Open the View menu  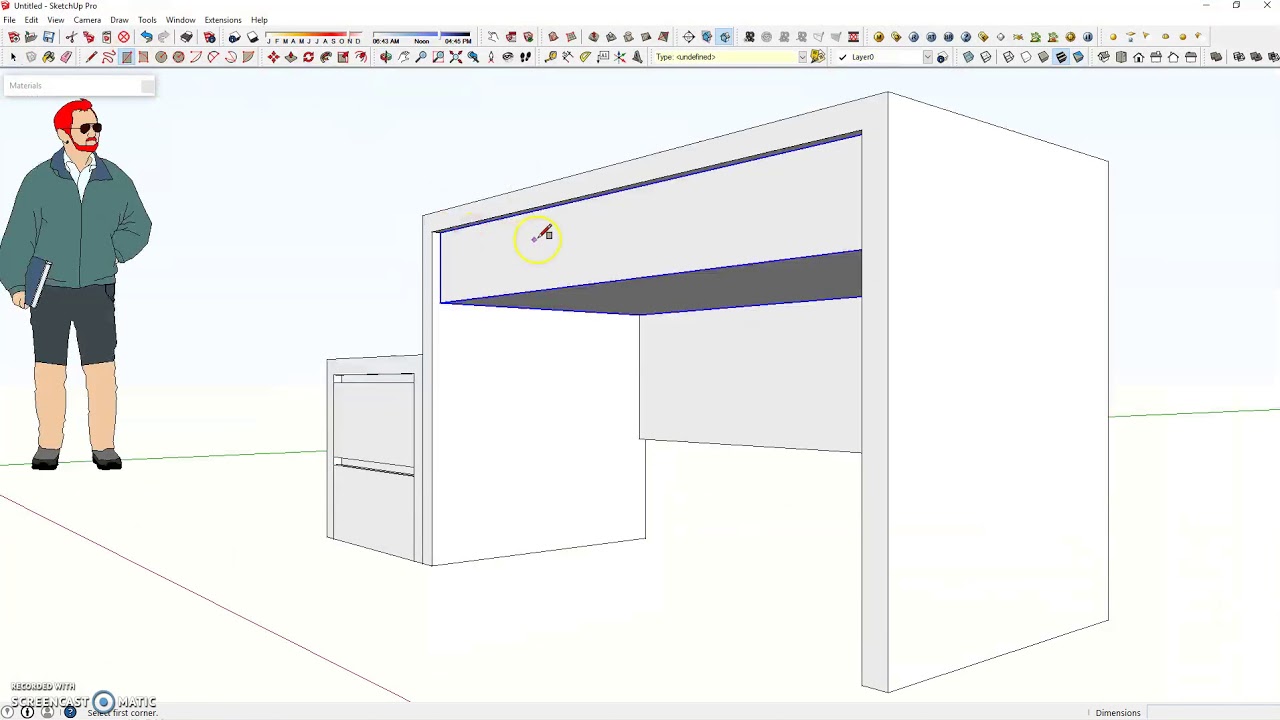point(56,20)
